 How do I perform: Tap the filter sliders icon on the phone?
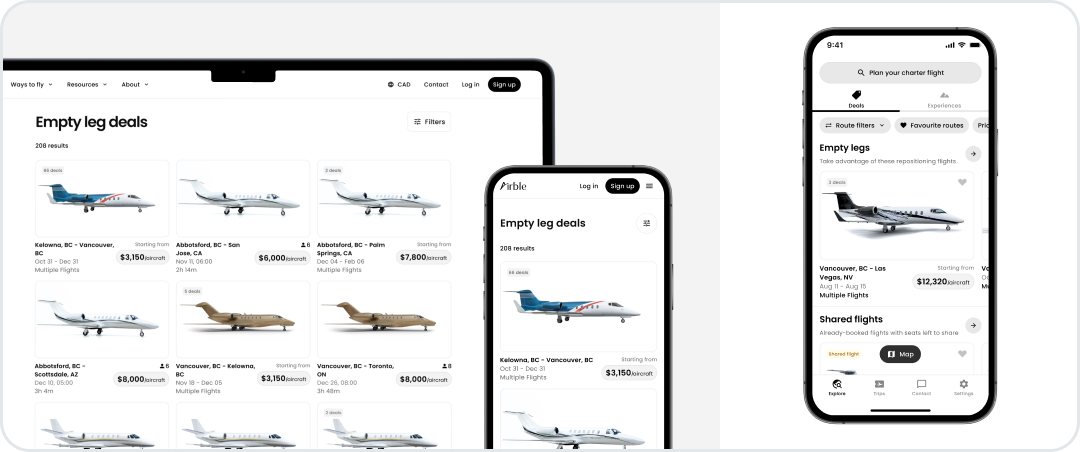pyautogui.click(x=646, y=223)
